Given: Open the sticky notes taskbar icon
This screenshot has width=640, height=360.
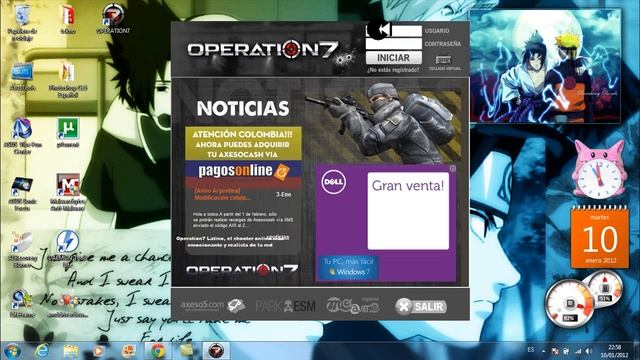Looking at the screenshot, I should coord(187,351).
